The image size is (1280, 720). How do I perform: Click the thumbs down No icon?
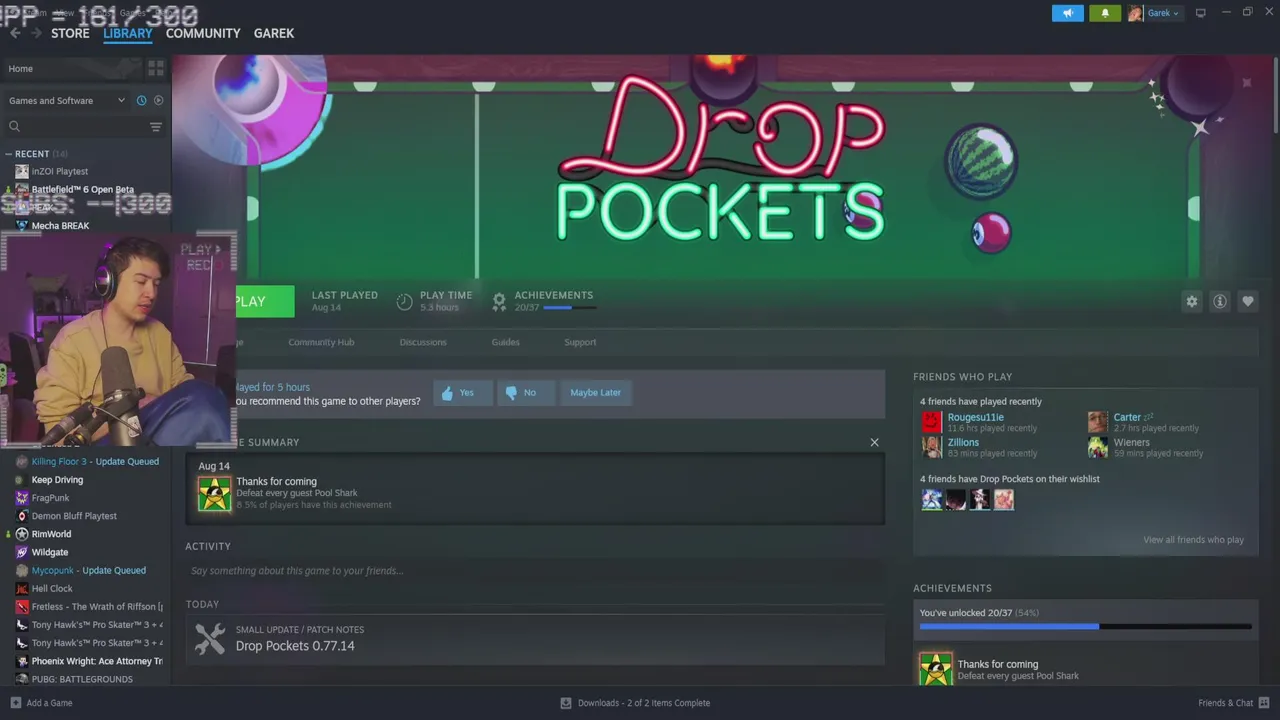pyautogui.click(x=511, y=393)
